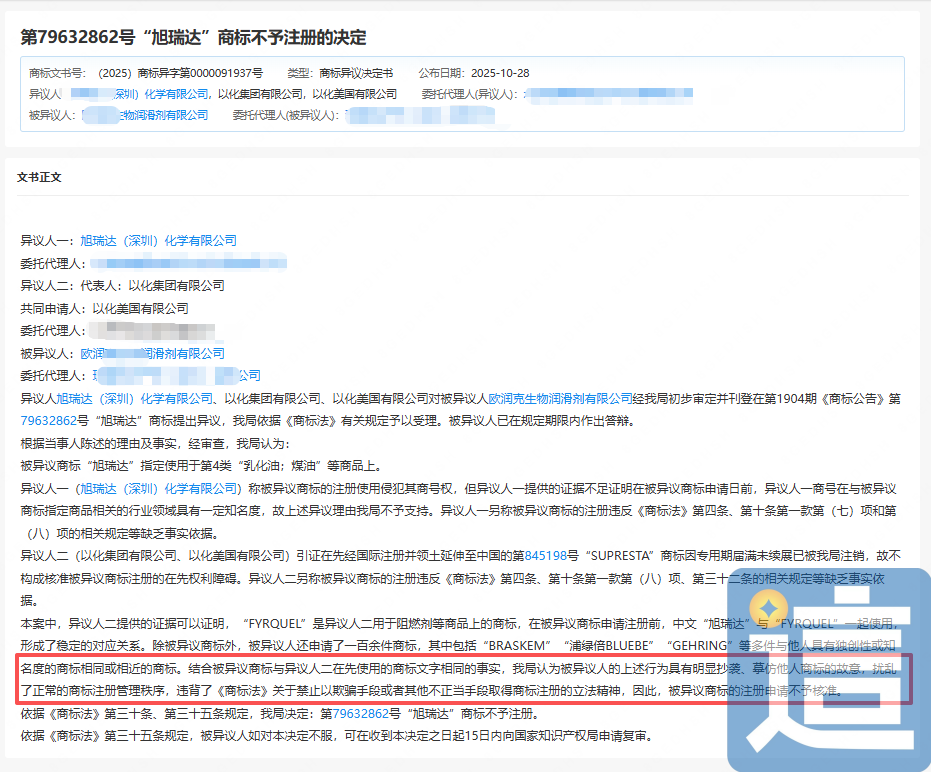Open the 被异议人 润滑剂有限公司 link in body
The height and width of the screenshot is (772, 931).
pos(153,353)
